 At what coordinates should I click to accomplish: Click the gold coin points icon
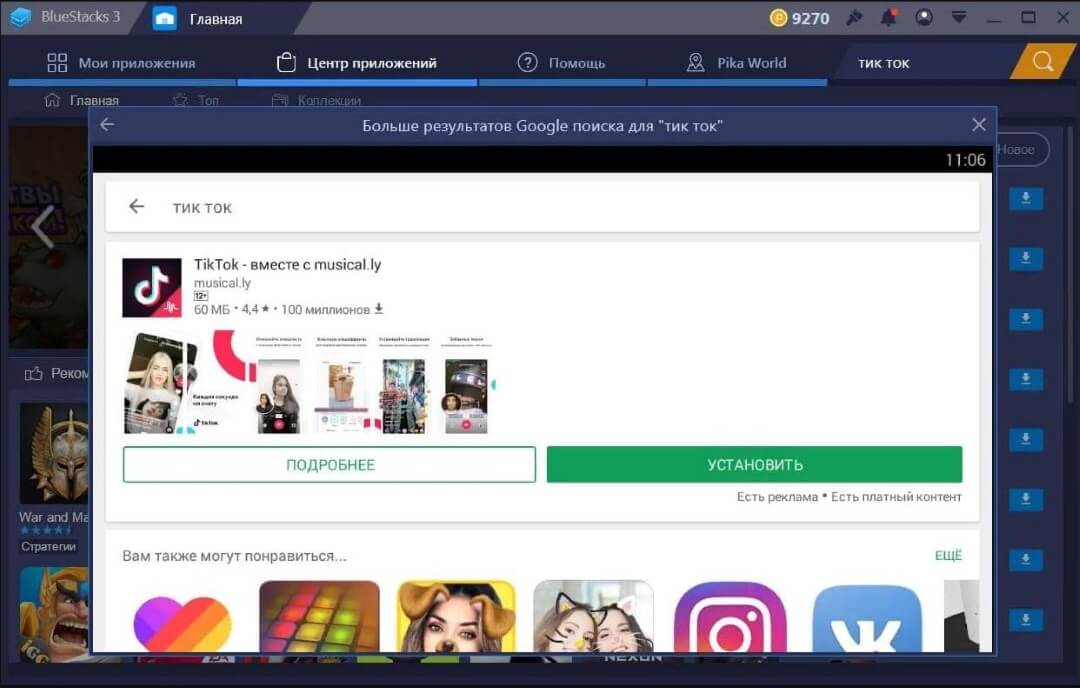click(779, 18)
